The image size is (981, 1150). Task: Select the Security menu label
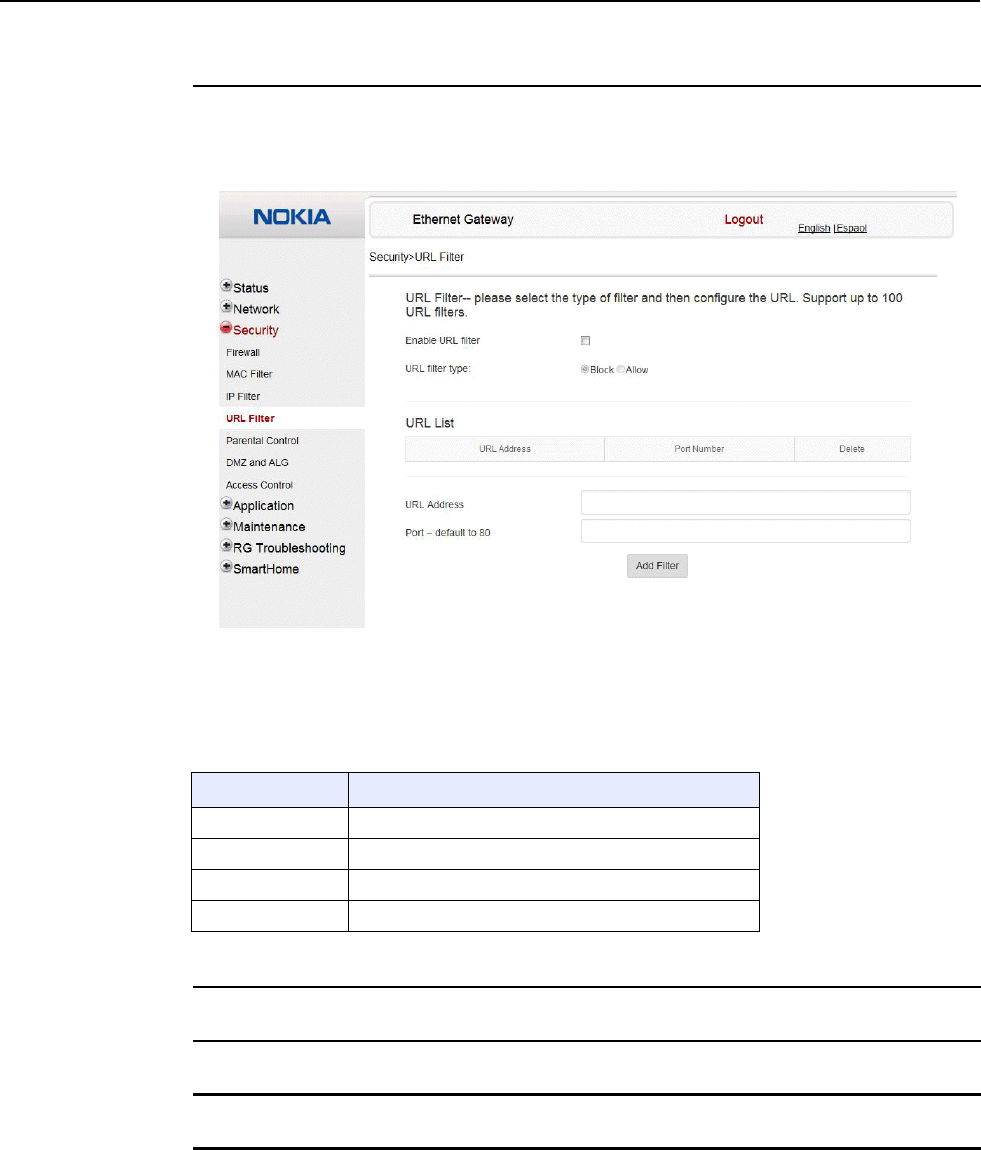point(256,331)
